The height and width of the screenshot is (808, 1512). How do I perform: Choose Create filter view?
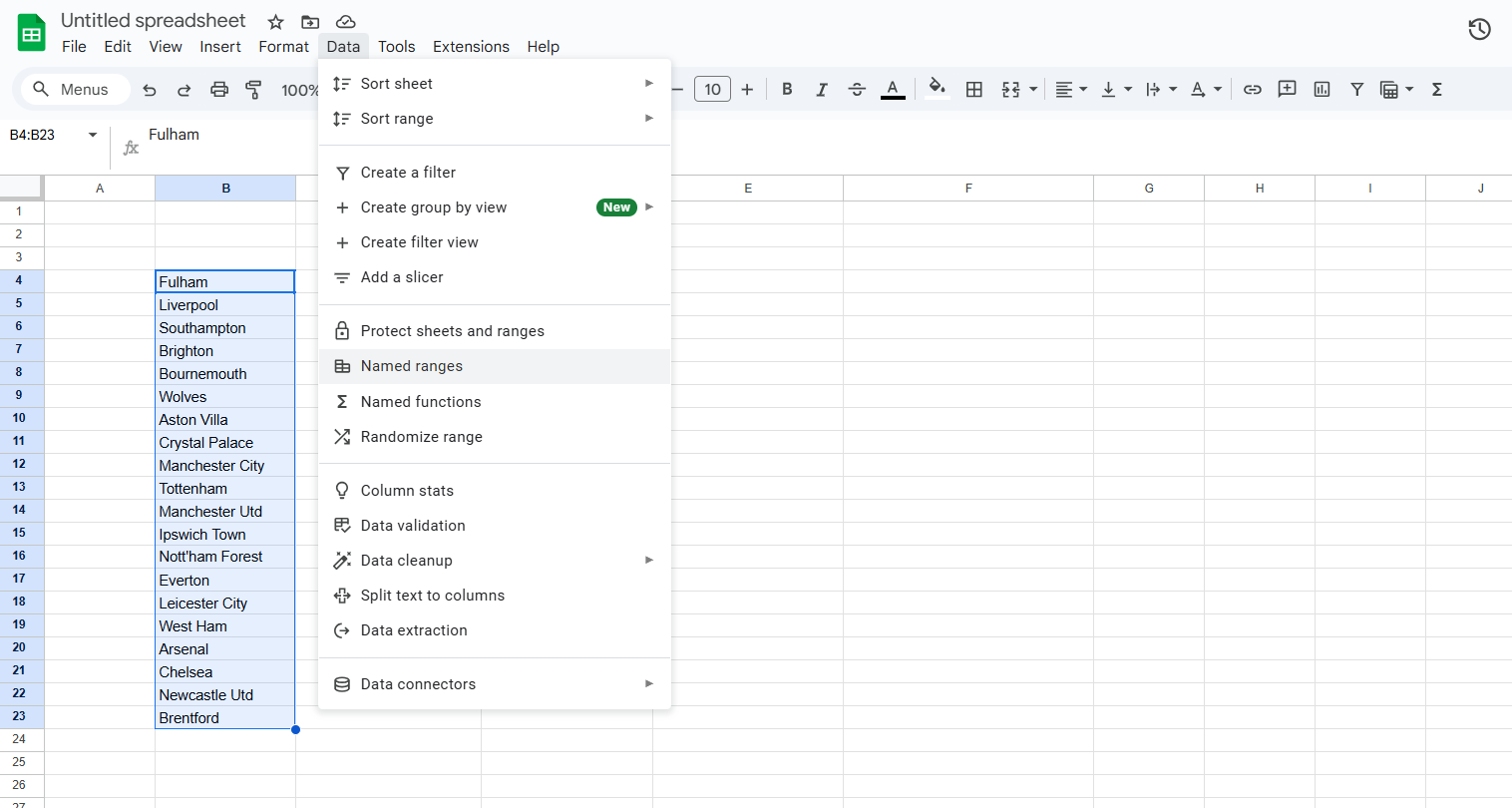pos(495,242)
